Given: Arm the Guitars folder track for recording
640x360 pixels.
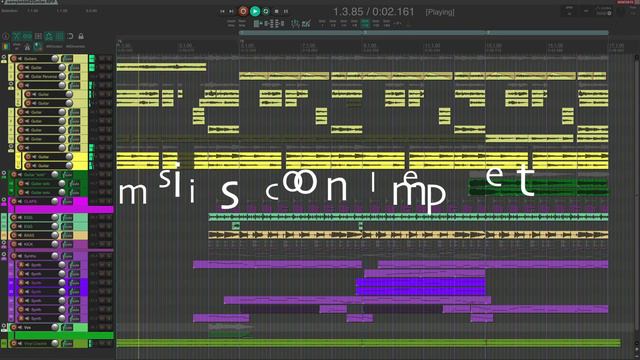Looking at the screenshot, I should click(x=14, y=58).
